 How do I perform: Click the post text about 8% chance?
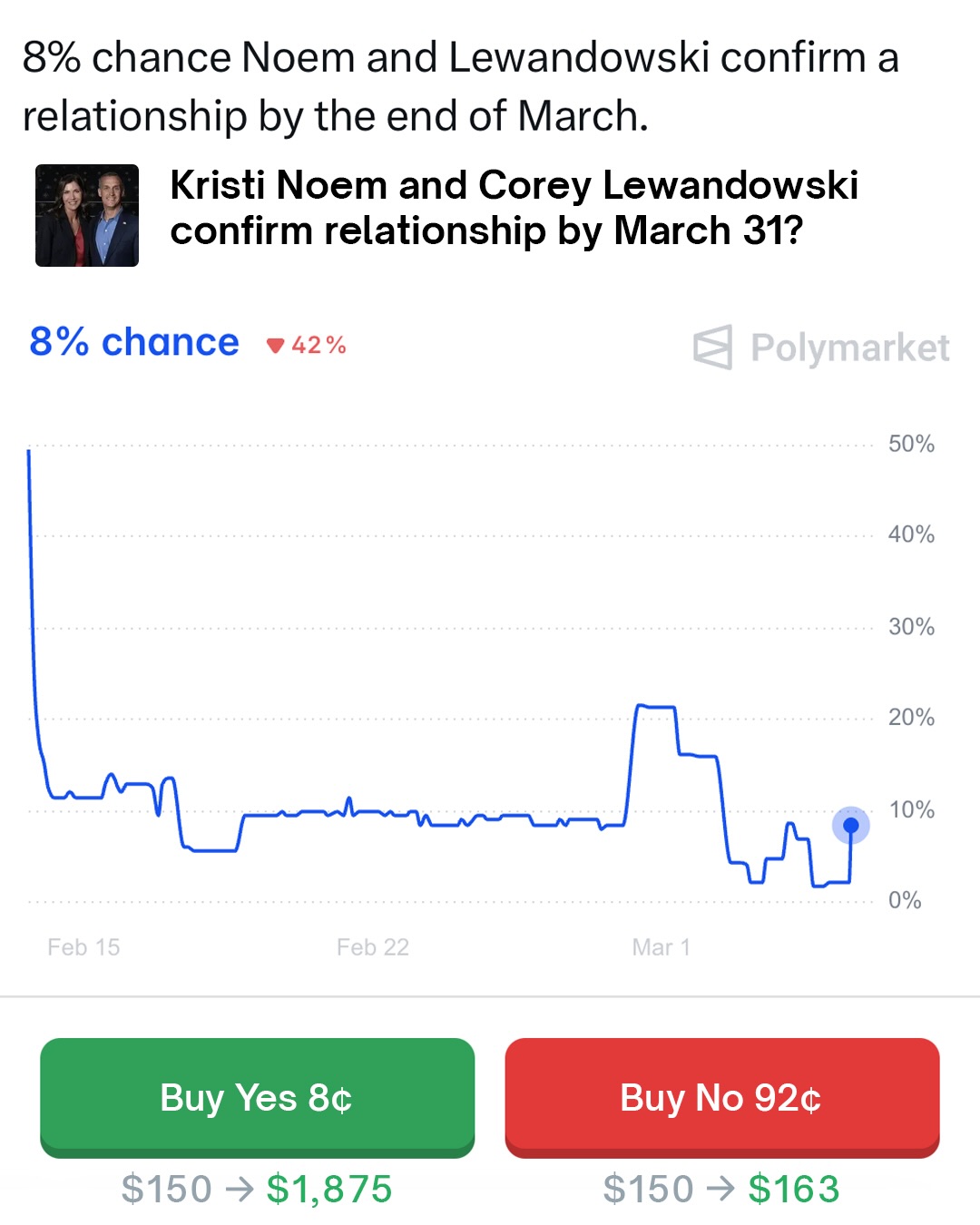tap(460, 86)
